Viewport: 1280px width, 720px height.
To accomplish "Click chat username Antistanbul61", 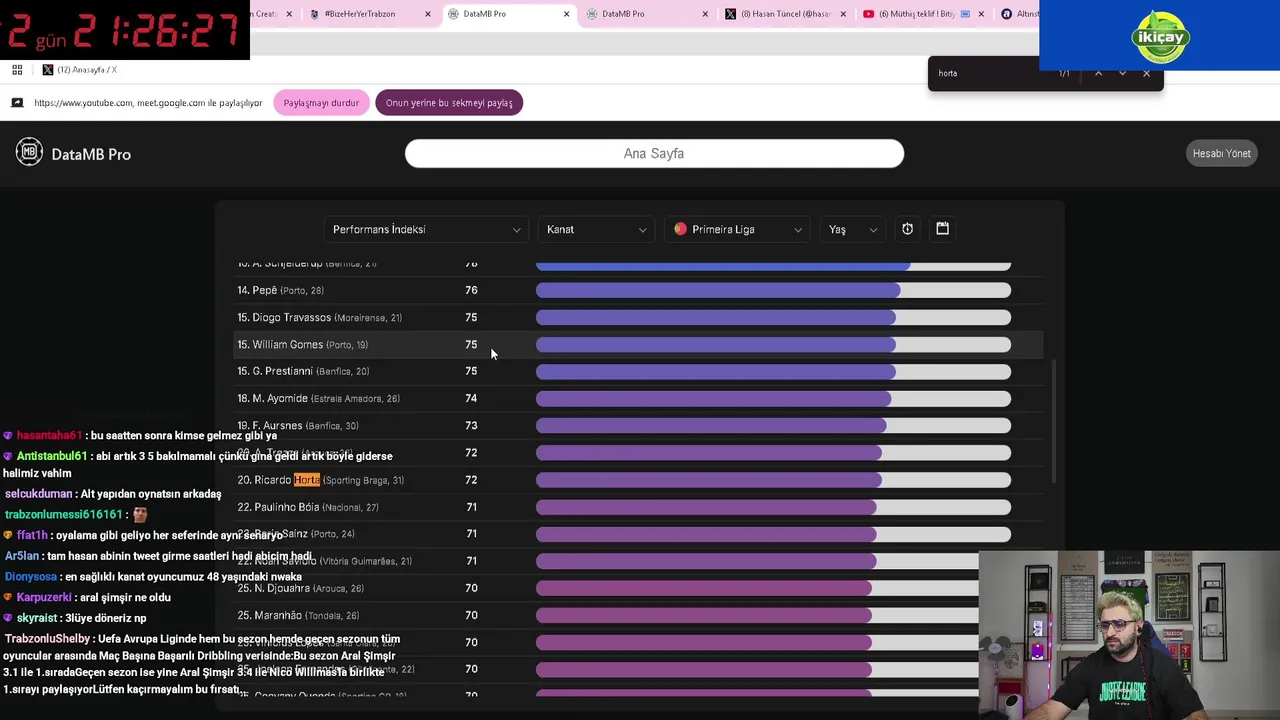I will tap(51, 456).
